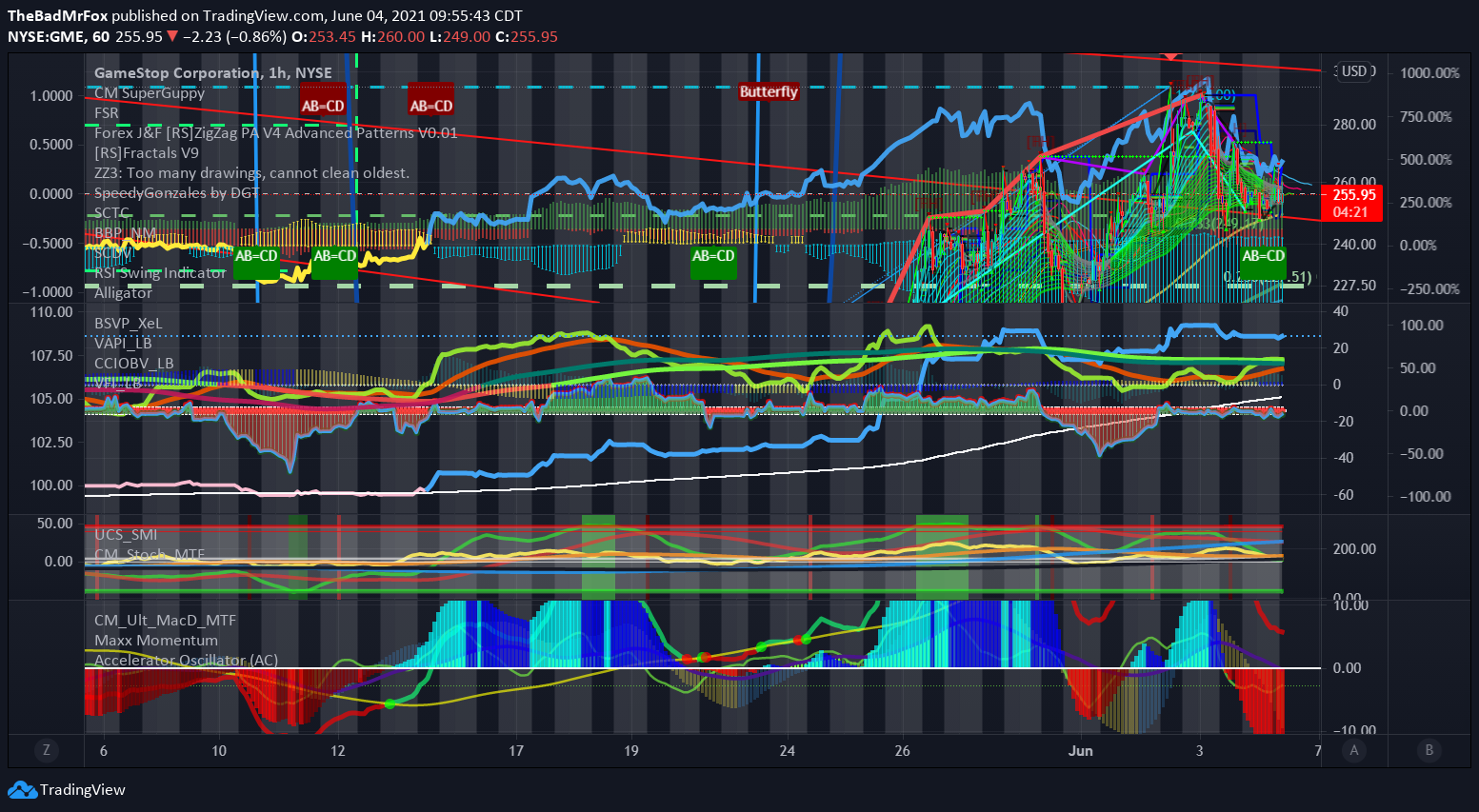Viewport: 1479px width, 812px height.
Task: Click the ZZ3 too many drawings warning text
Action: click(x=251, y=173)
